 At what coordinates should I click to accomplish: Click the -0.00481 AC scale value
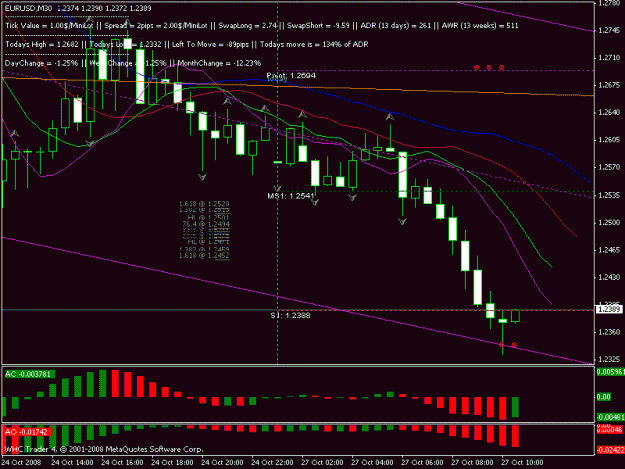[x=610, y=417]
